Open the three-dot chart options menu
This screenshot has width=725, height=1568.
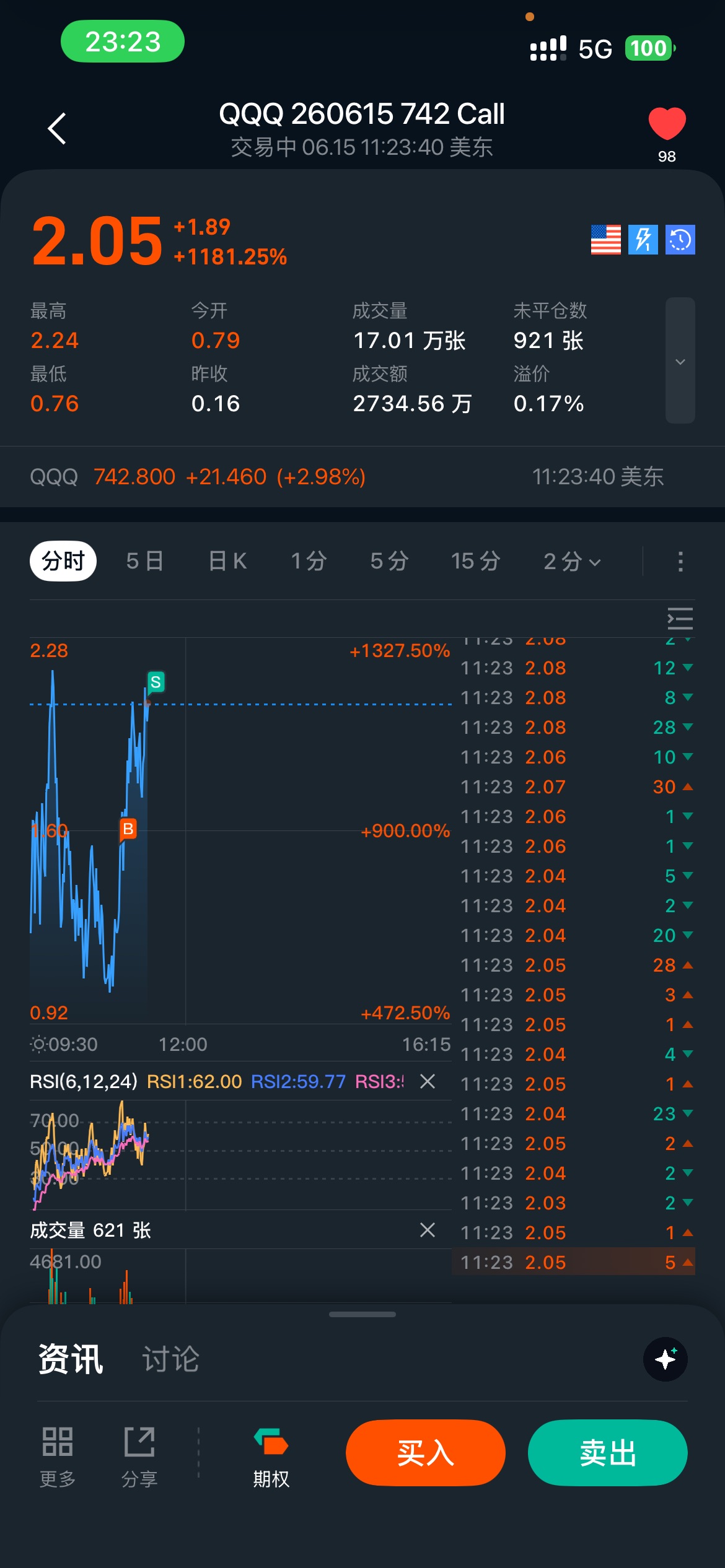[x=680, y=561]
